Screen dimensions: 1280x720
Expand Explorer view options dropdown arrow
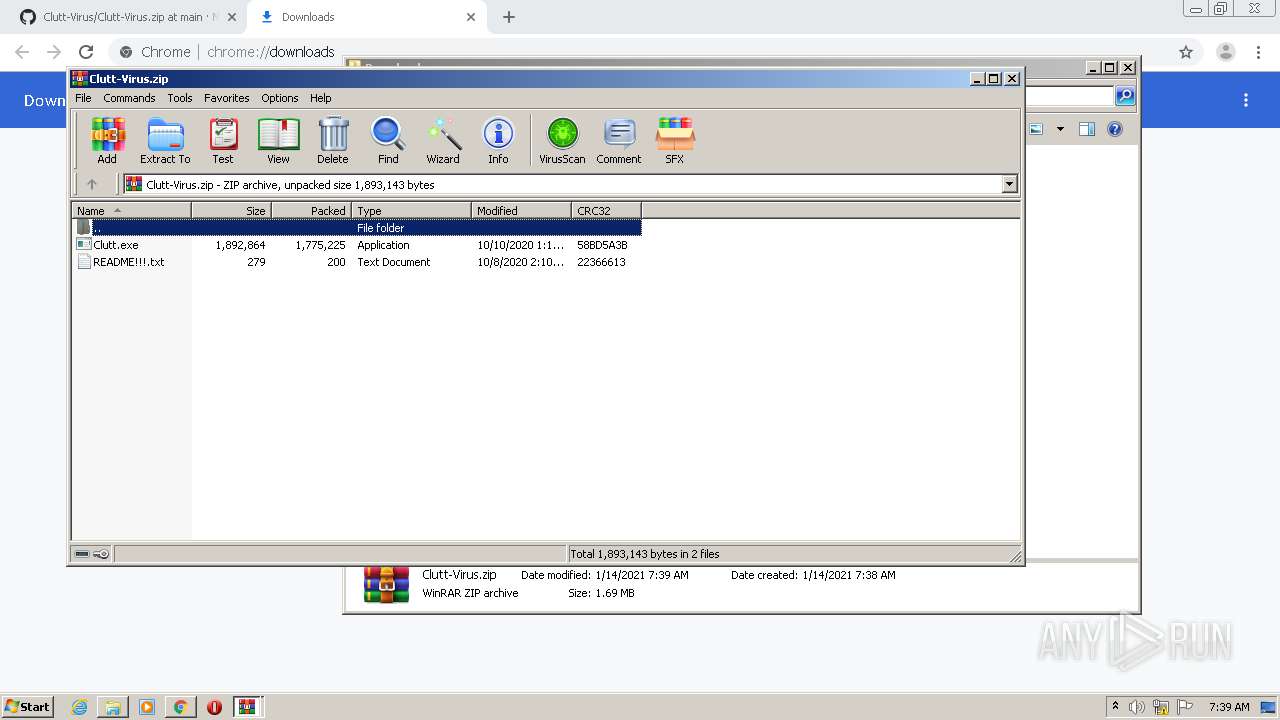pyautogui.click(x=1060, y=129)
